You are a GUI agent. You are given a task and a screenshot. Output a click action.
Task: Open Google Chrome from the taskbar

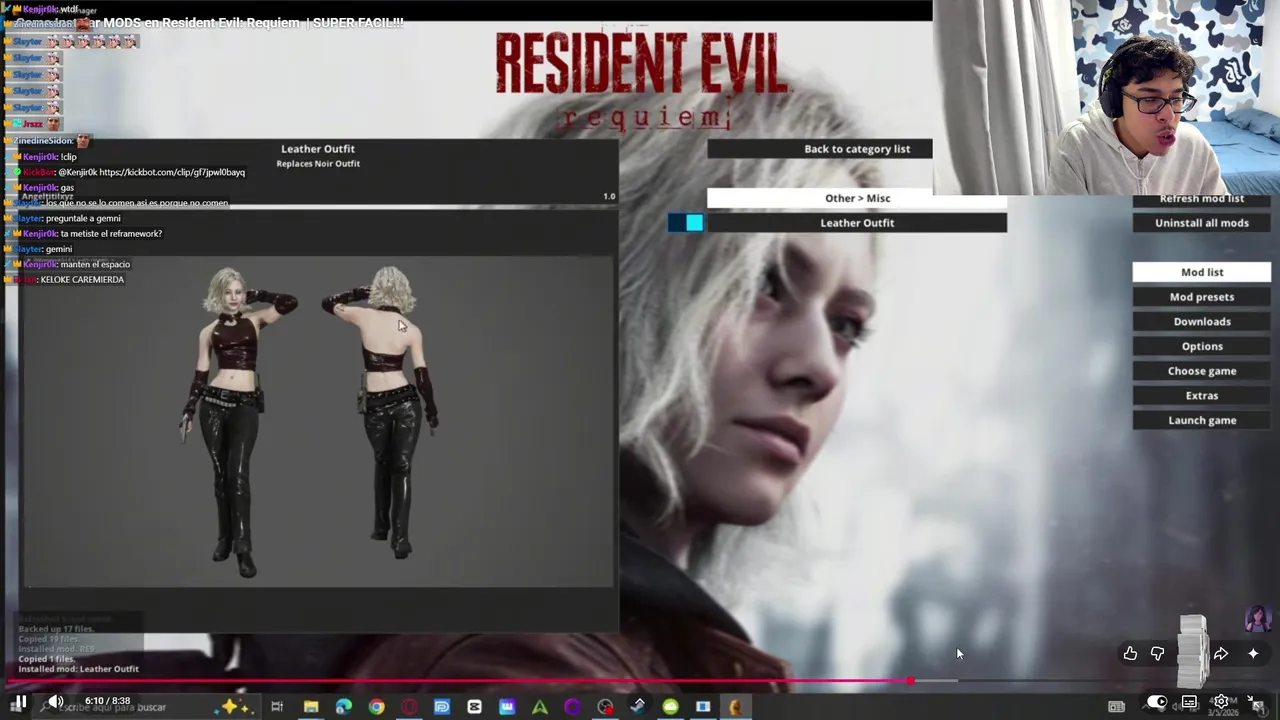tap(376, 707)
